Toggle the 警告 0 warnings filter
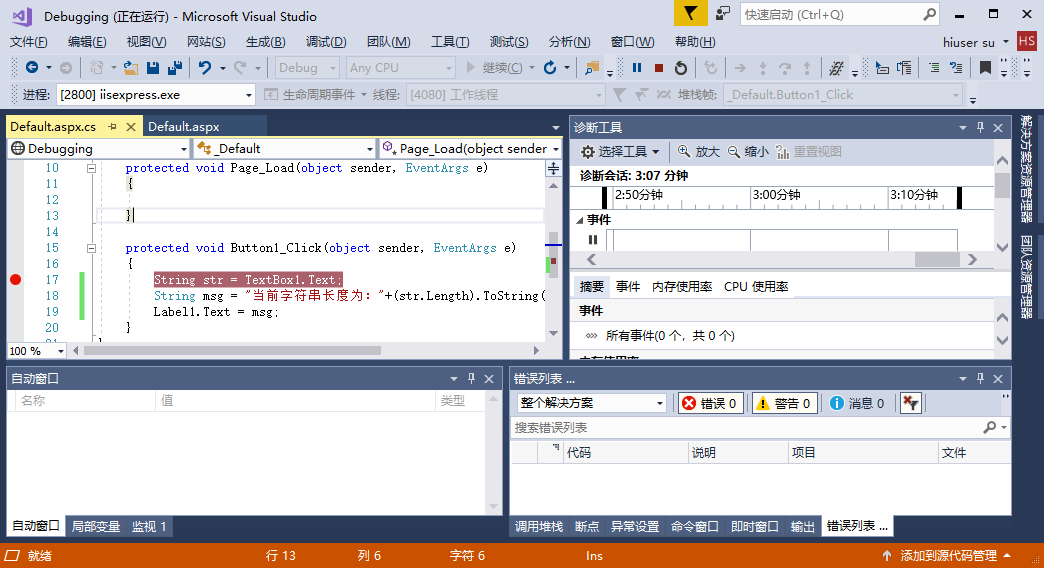1044x568 pixels. [785, 403]
